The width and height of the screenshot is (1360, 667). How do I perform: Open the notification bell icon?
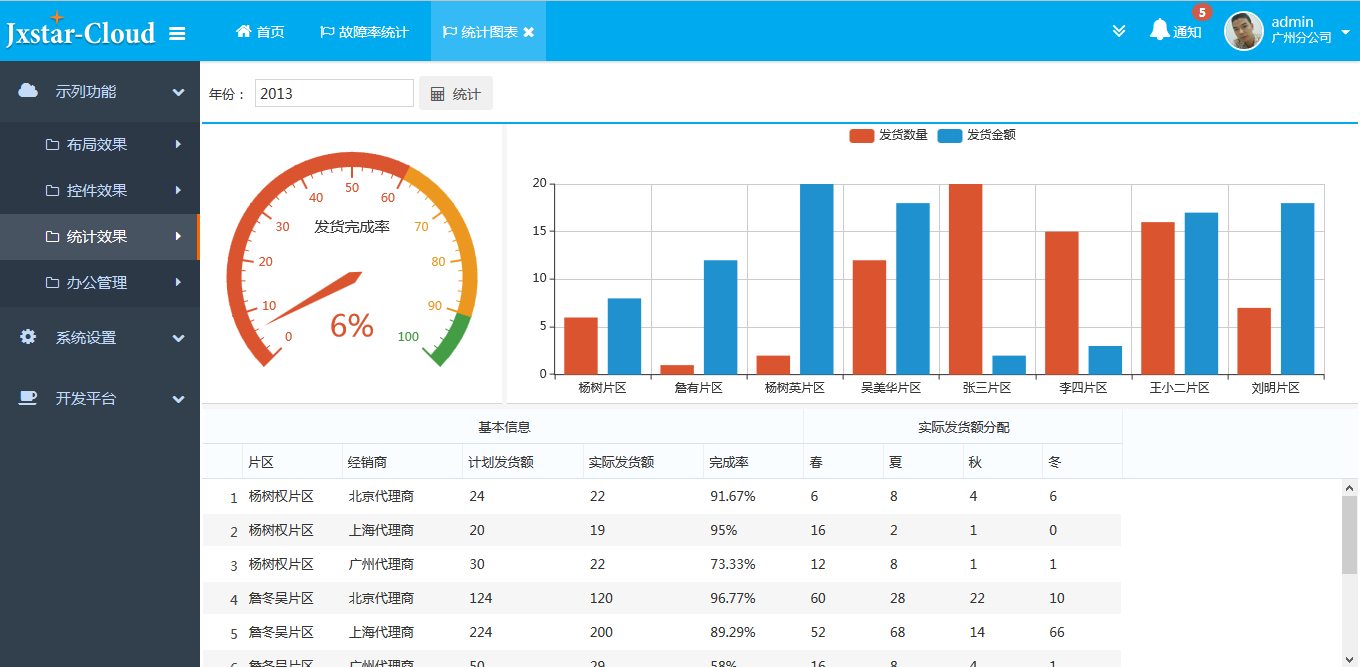(1159, 30)
